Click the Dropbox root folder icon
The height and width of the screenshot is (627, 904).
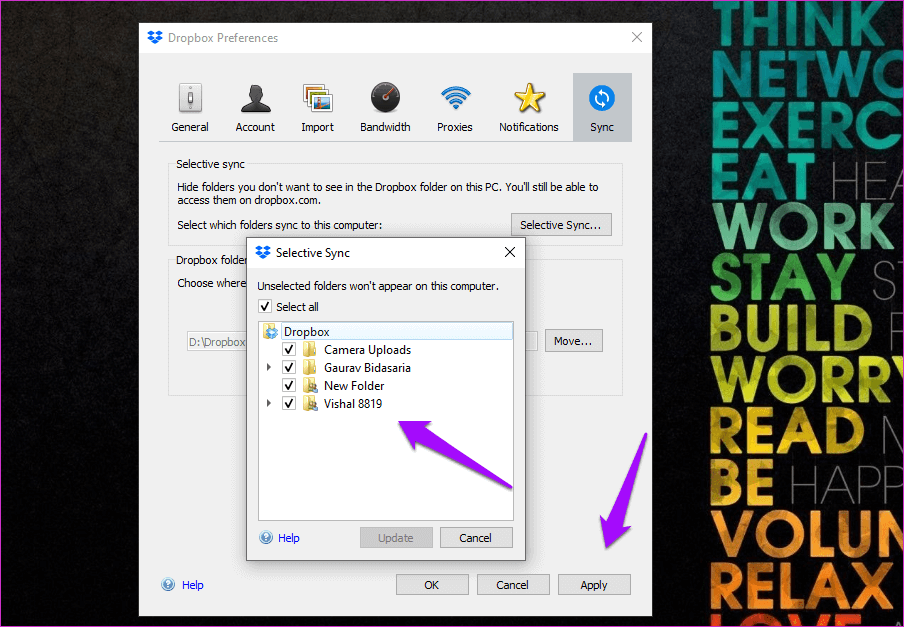[270, 332]
